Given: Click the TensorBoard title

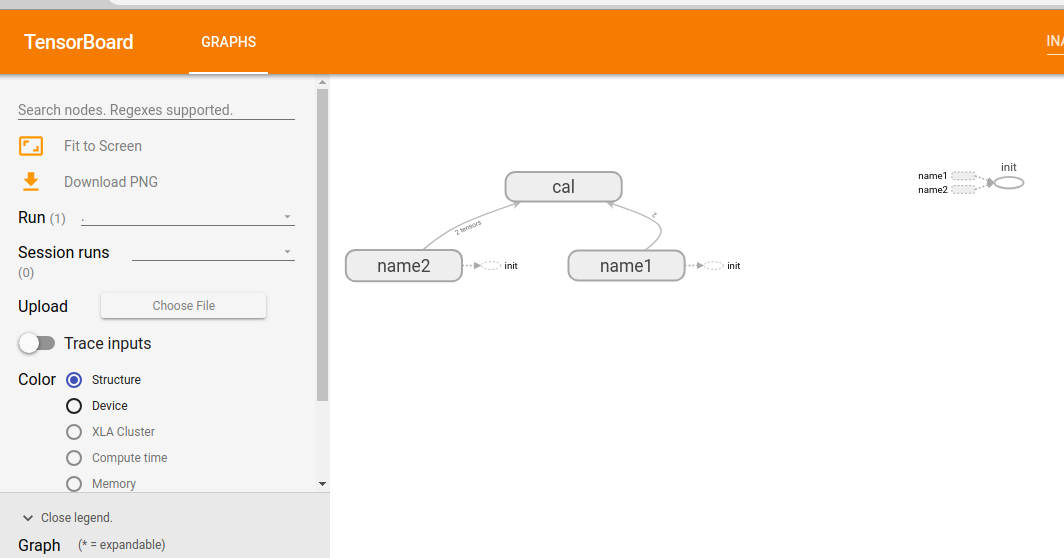Looking at the screenshot, I should 79,42.
